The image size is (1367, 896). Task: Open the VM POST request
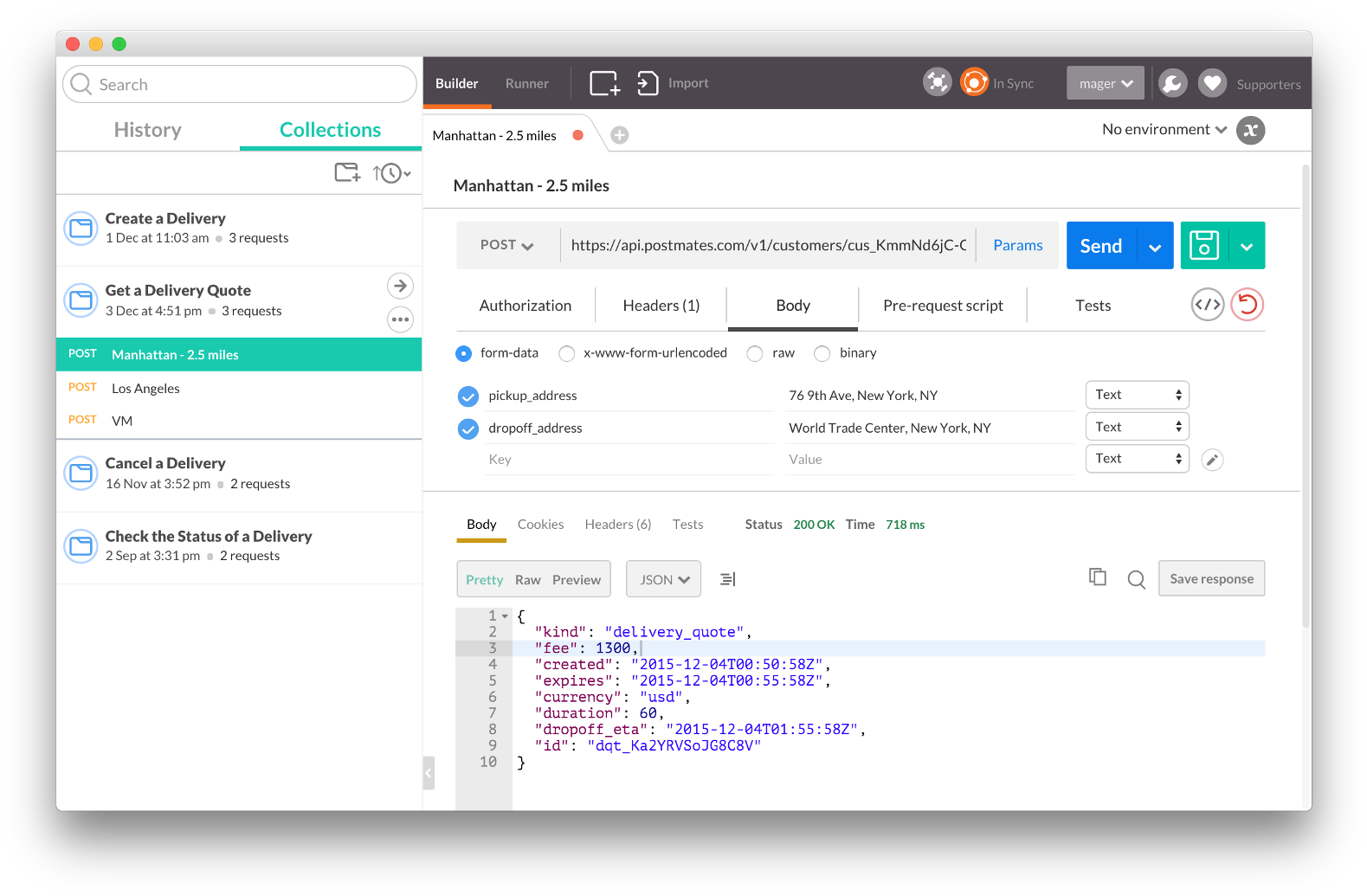coord(239,421)
